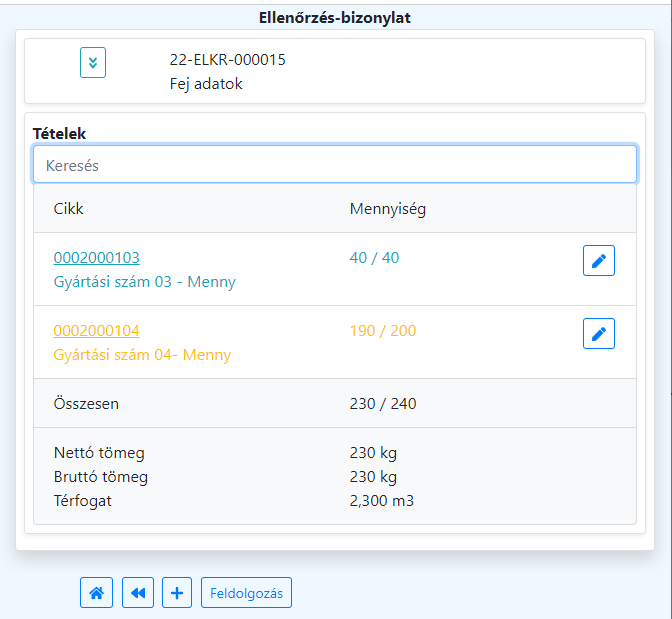Open article link 0002000103

point(97,258)
